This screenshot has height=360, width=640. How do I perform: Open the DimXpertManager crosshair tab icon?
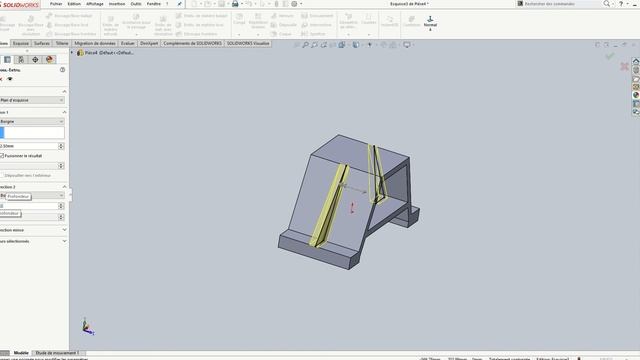(x=36, y=60)
